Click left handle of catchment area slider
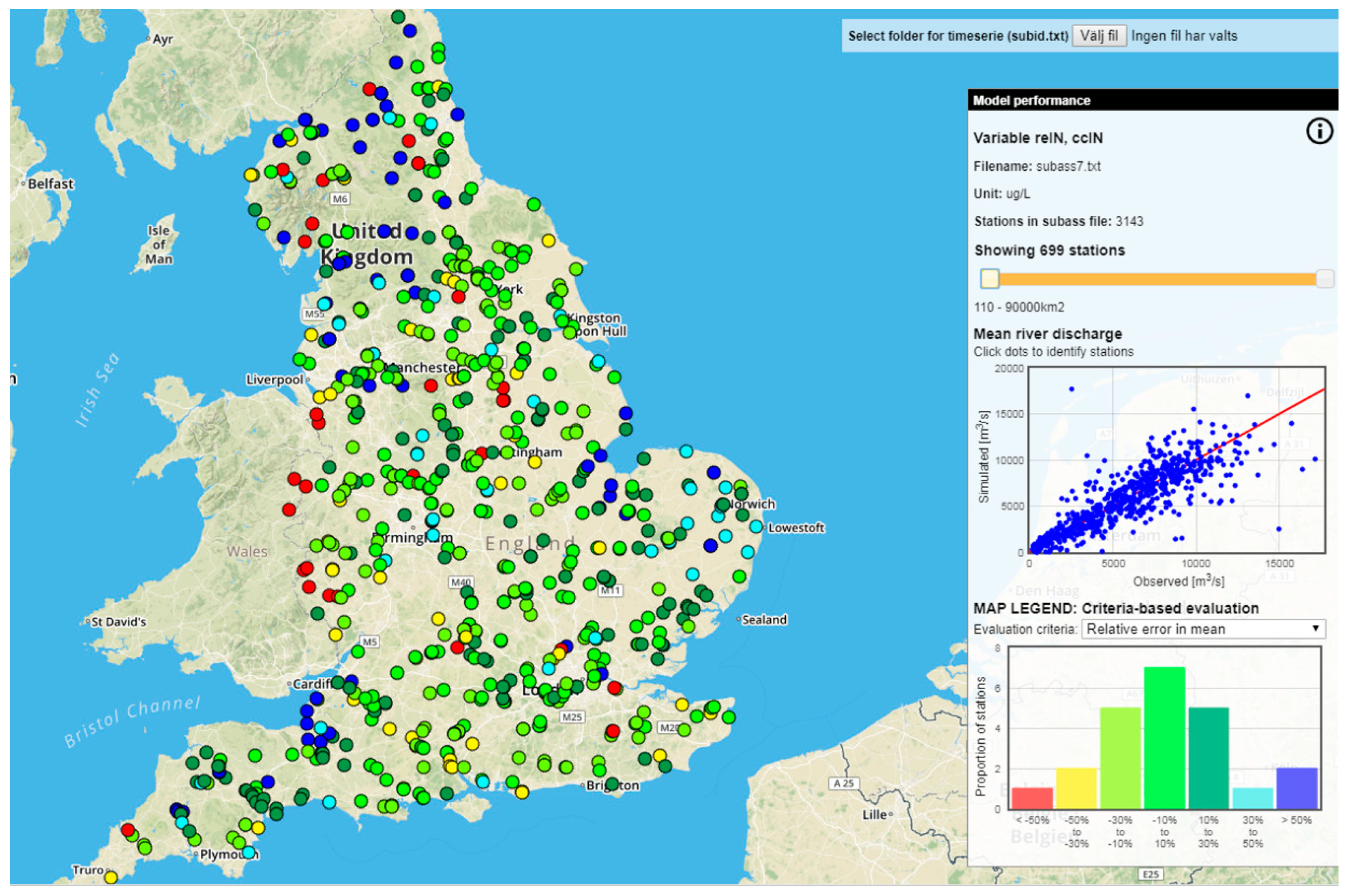Image resolution: width=1349 pixels, height=896 pixels. click(x=989, y=279)
